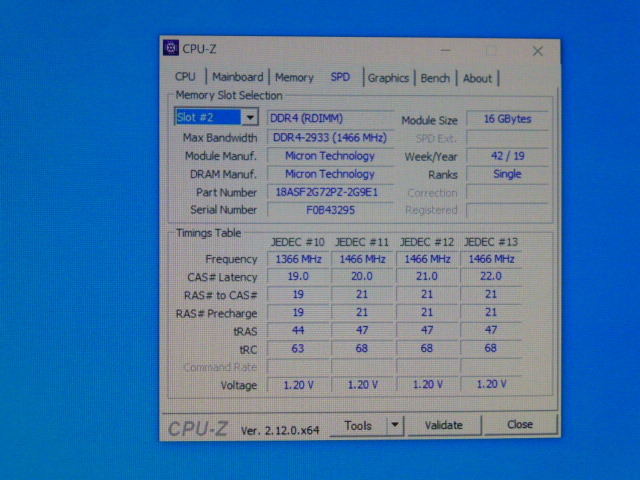Click JEDEC #10 RAS# to CAS# value 19
The height and width of the screenshot is (480, 640).
pyautogui.click(x=298, y=295)
